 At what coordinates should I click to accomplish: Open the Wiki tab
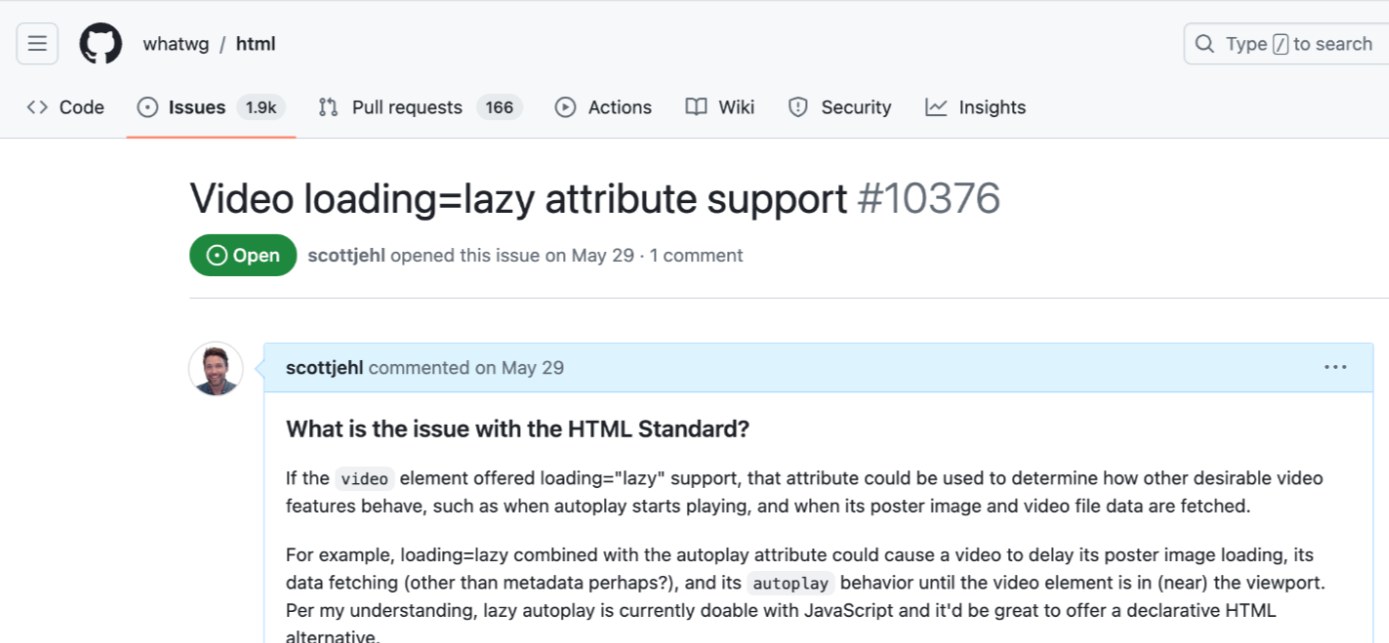click(x=720, y=107)
